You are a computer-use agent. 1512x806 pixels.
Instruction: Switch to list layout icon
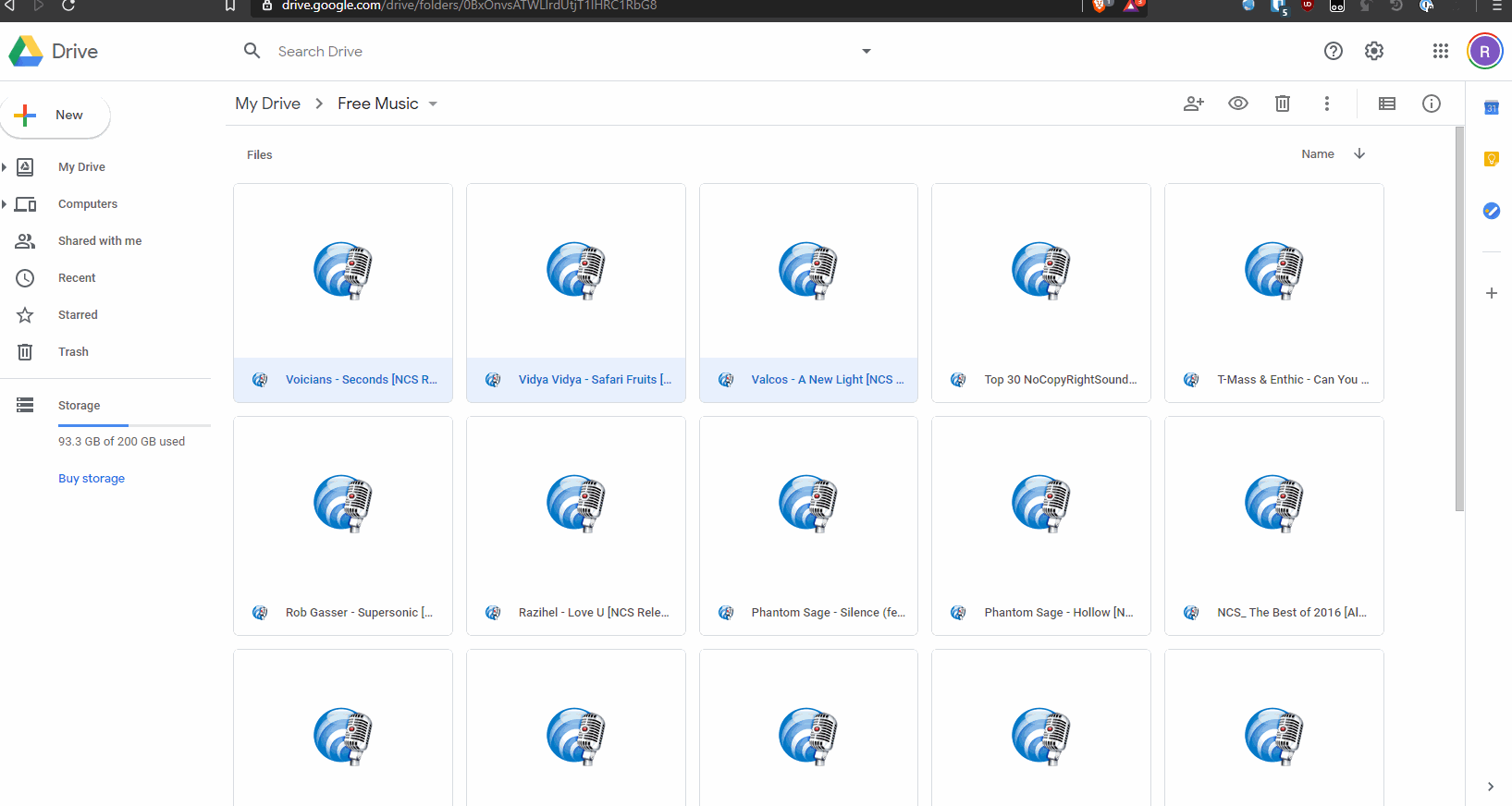[1387, 104]
